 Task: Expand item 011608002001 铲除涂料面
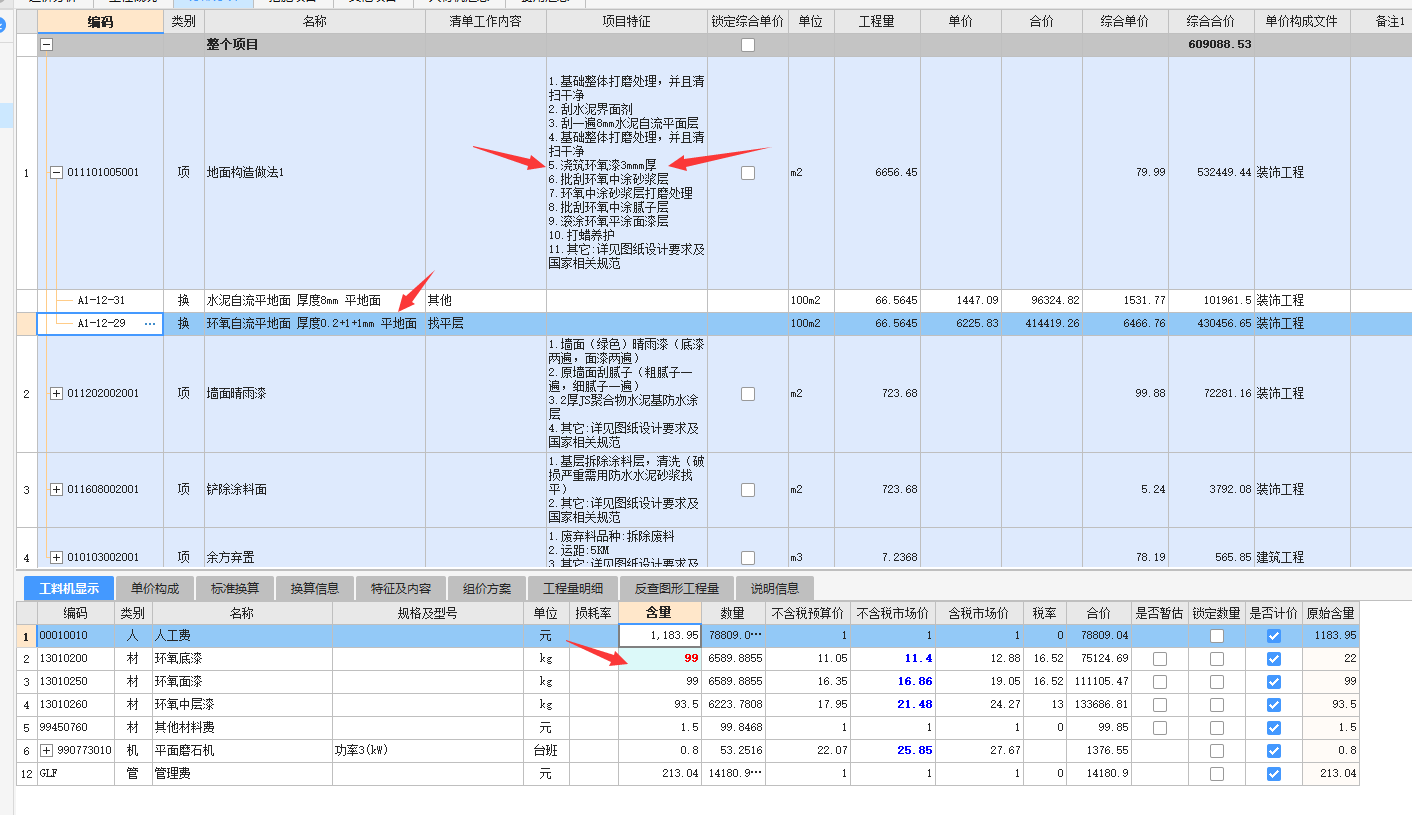coord(56,490)
